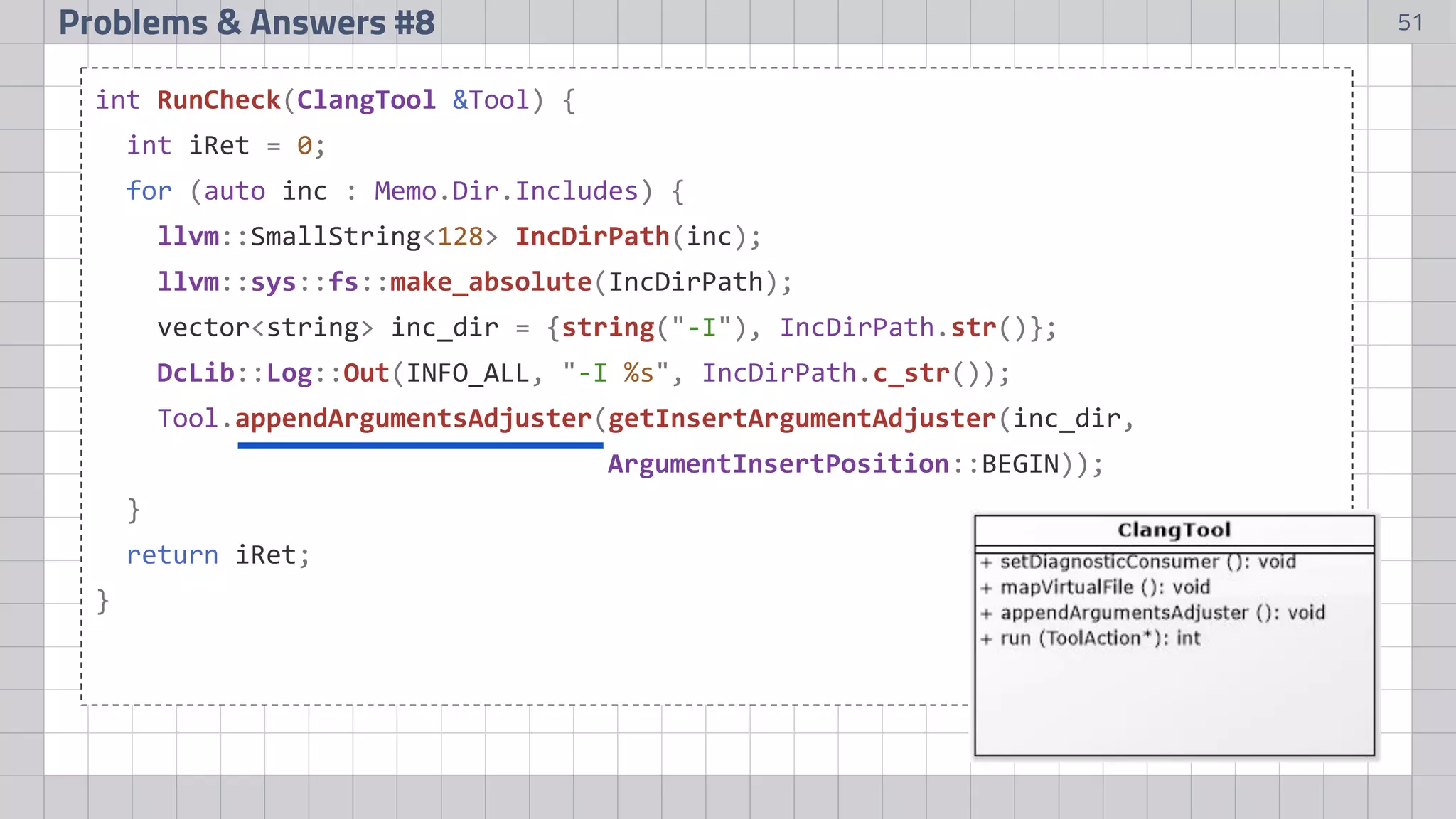Click 'INFO_ALL' argument

point(467,373)
